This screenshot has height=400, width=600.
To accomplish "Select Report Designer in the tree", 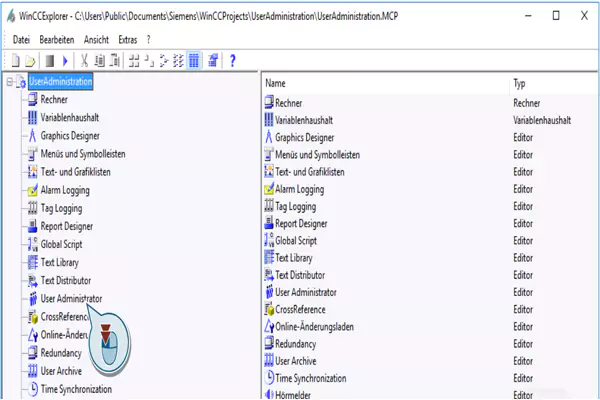I will pyautogui.click(x=67, y=226).
